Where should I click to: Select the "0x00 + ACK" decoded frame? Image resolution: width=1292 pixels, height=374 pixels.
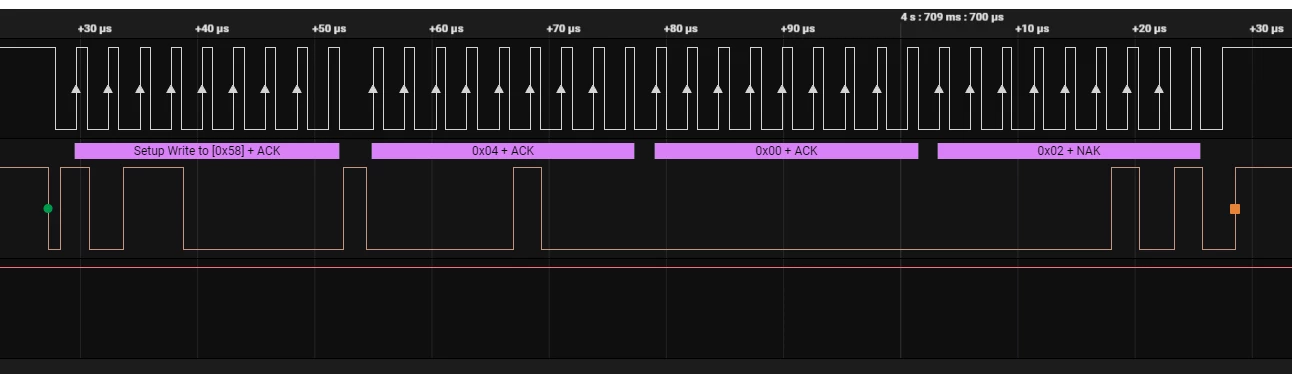point(786,151)
